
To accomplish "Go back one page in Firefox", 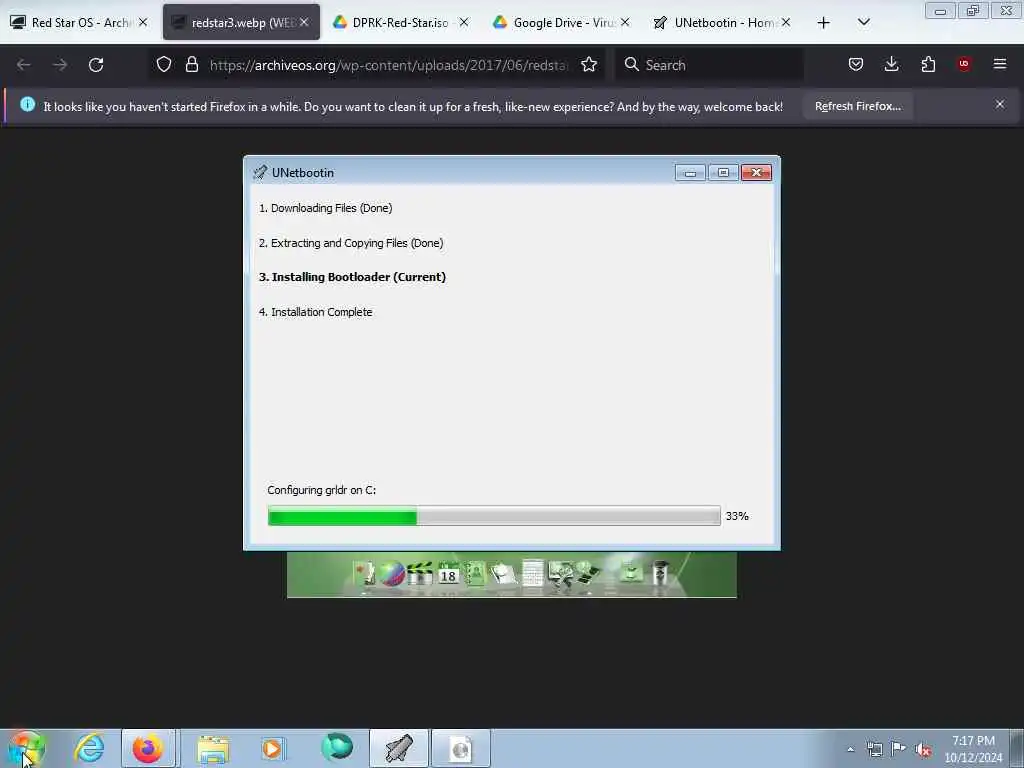I will (24, 65).
